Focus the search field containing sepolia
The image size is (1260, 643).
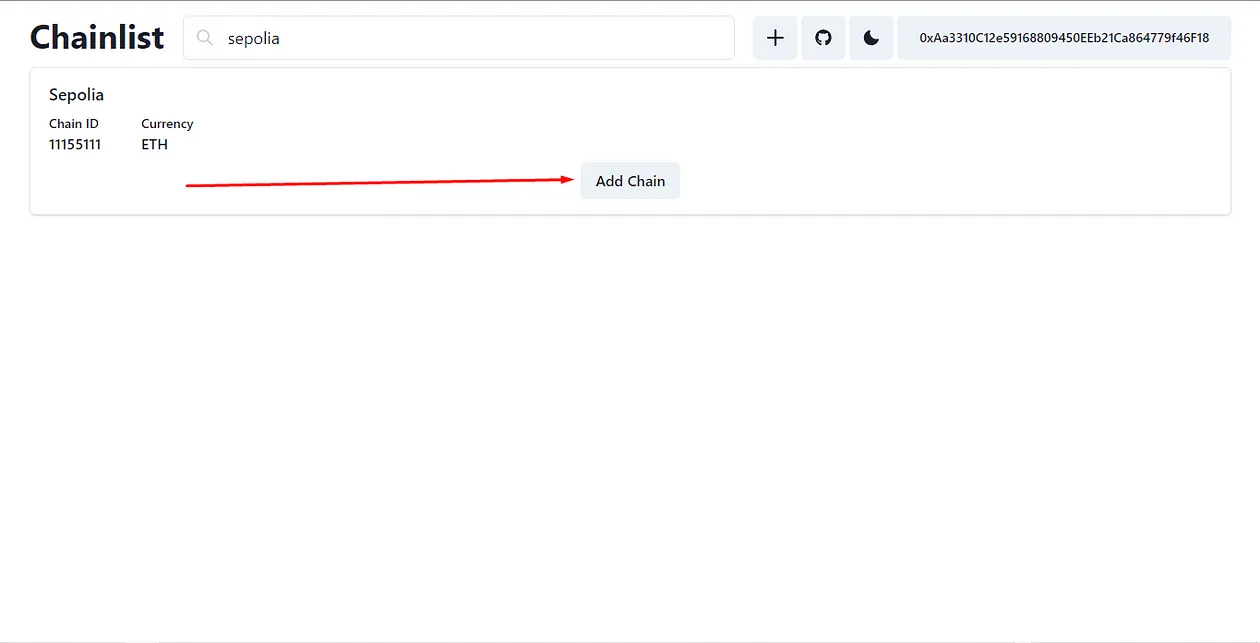(x=459, y=38)
